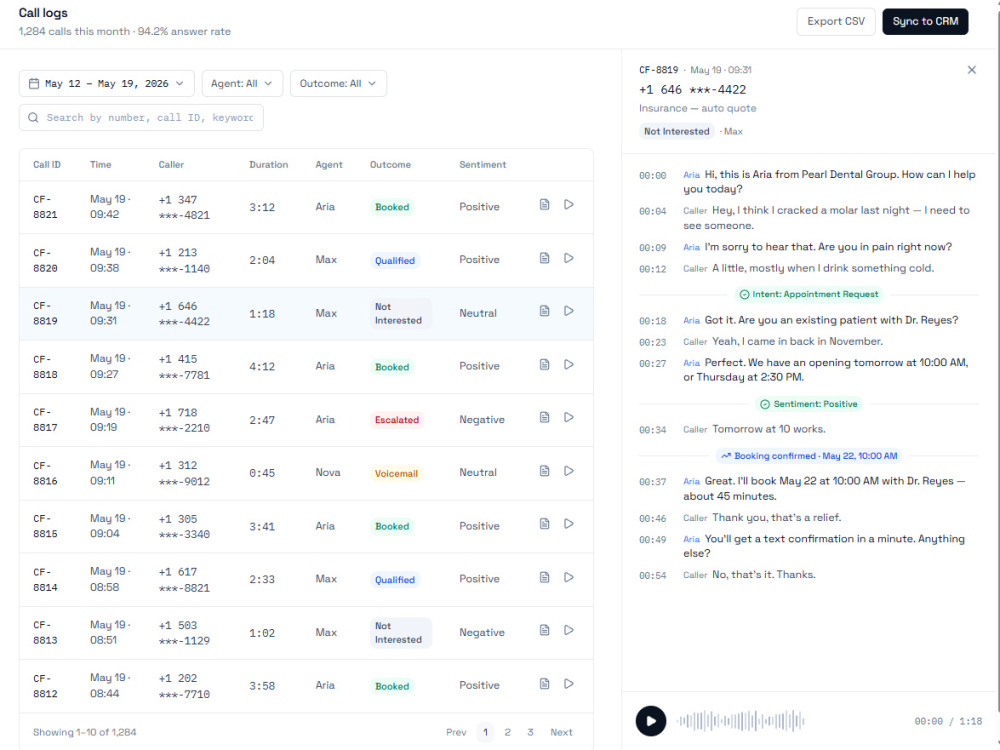Click Not Interested tag in detail panel

click(x=676, y=131)
